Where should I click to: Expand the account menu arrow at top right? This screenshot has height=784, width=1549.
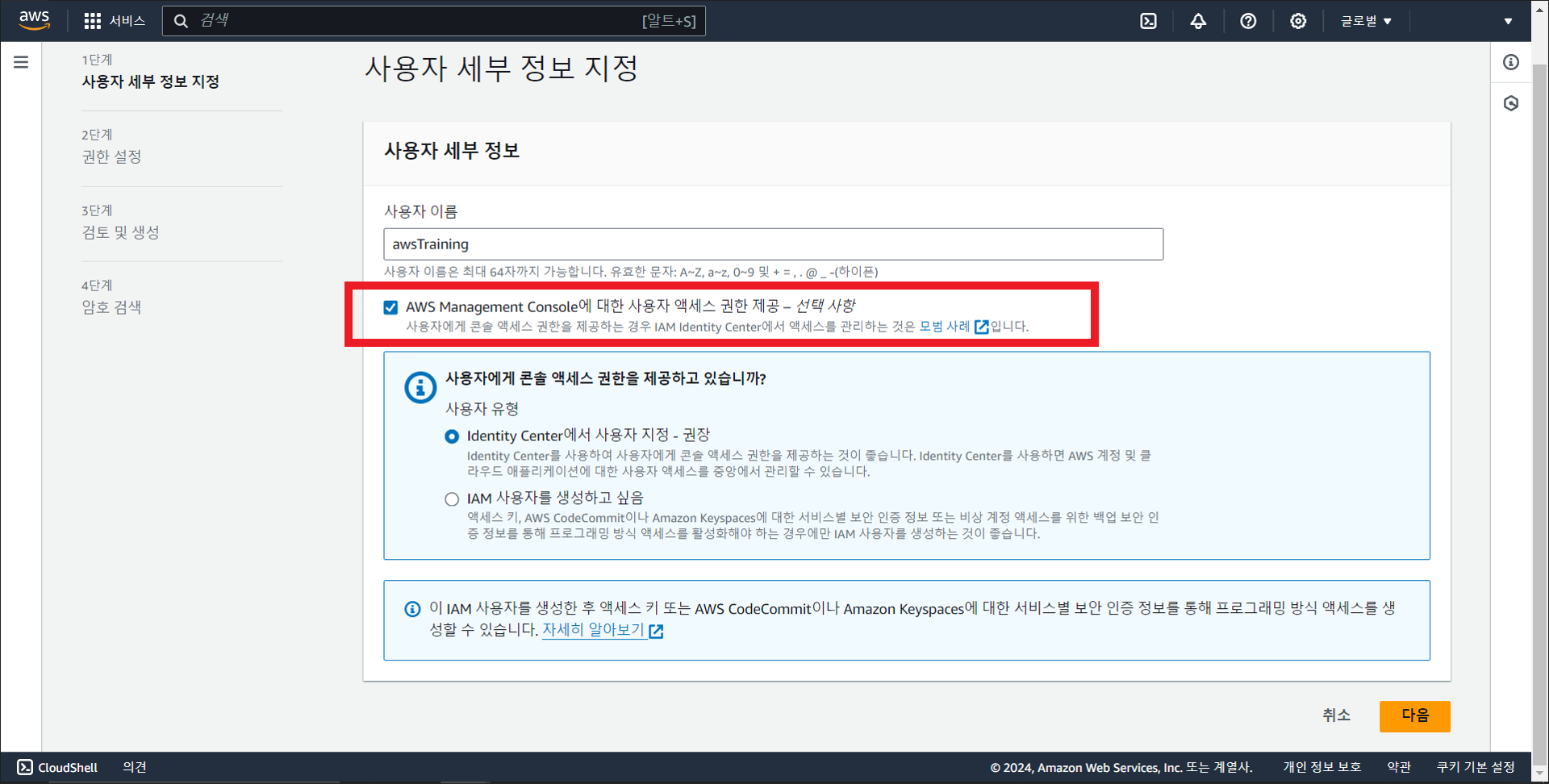[1508, 21]
